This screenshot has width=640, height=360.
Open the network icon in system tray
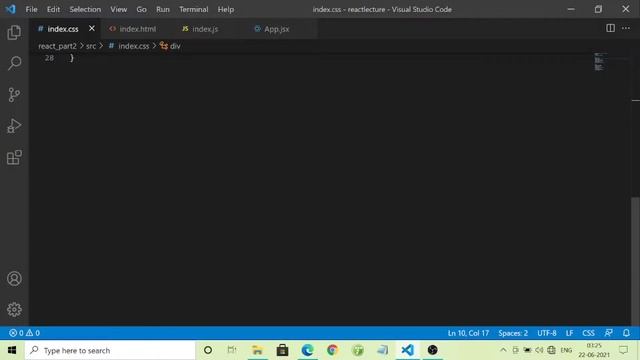[x=551, y=350]
